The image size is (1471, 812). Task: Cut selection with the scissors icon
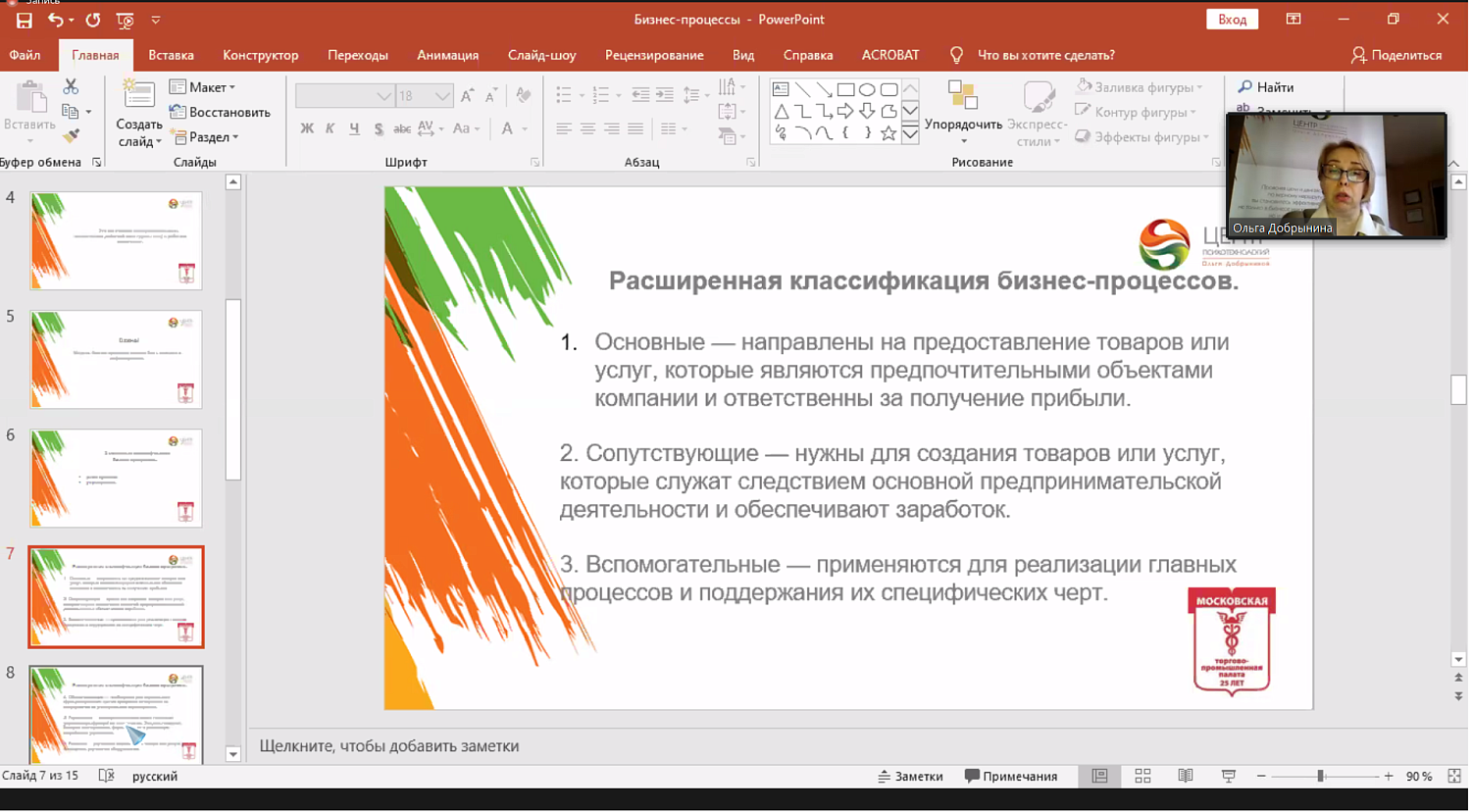click(x=70, y=87)
